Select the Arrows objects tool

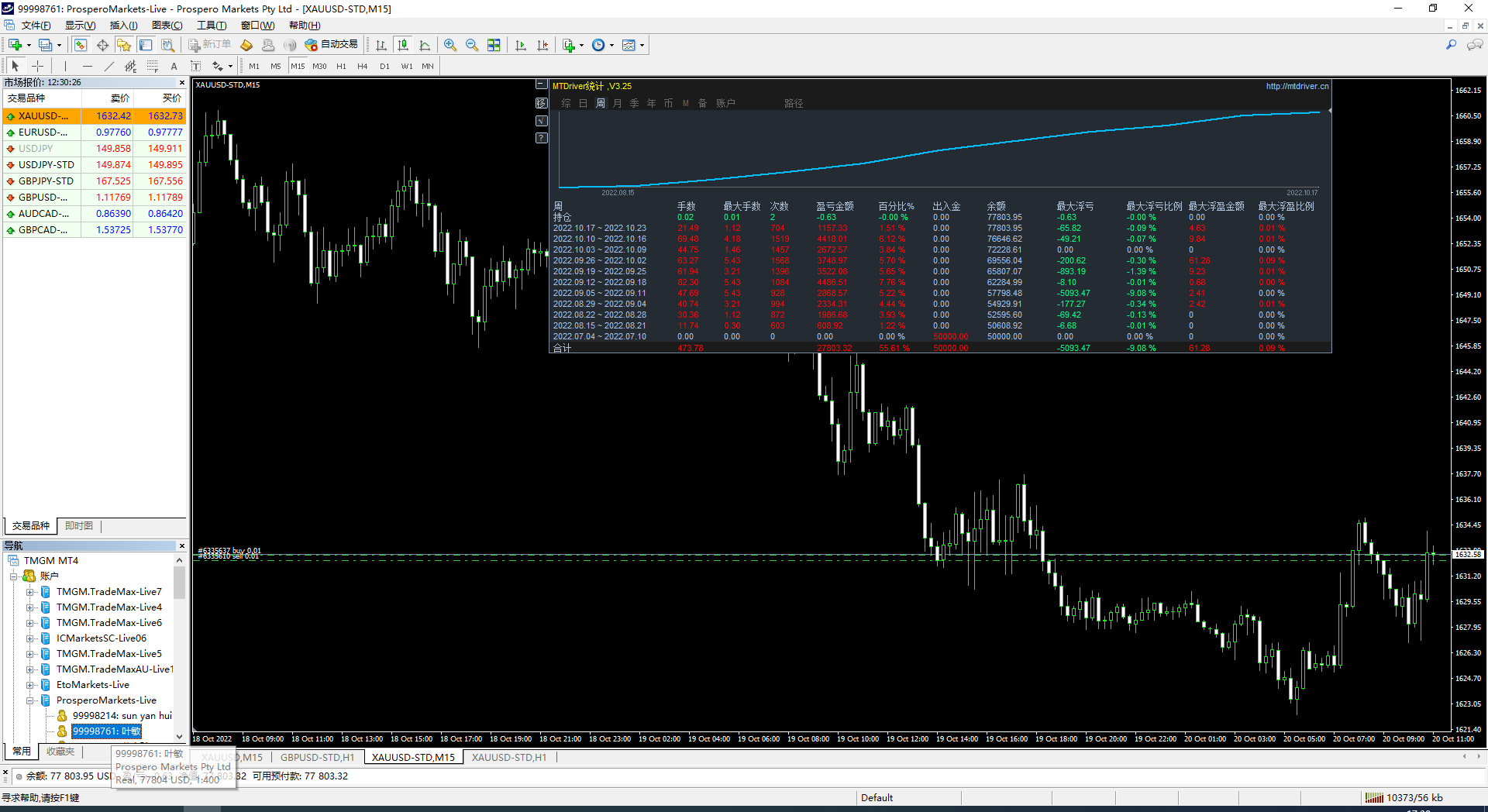(218, 66)
